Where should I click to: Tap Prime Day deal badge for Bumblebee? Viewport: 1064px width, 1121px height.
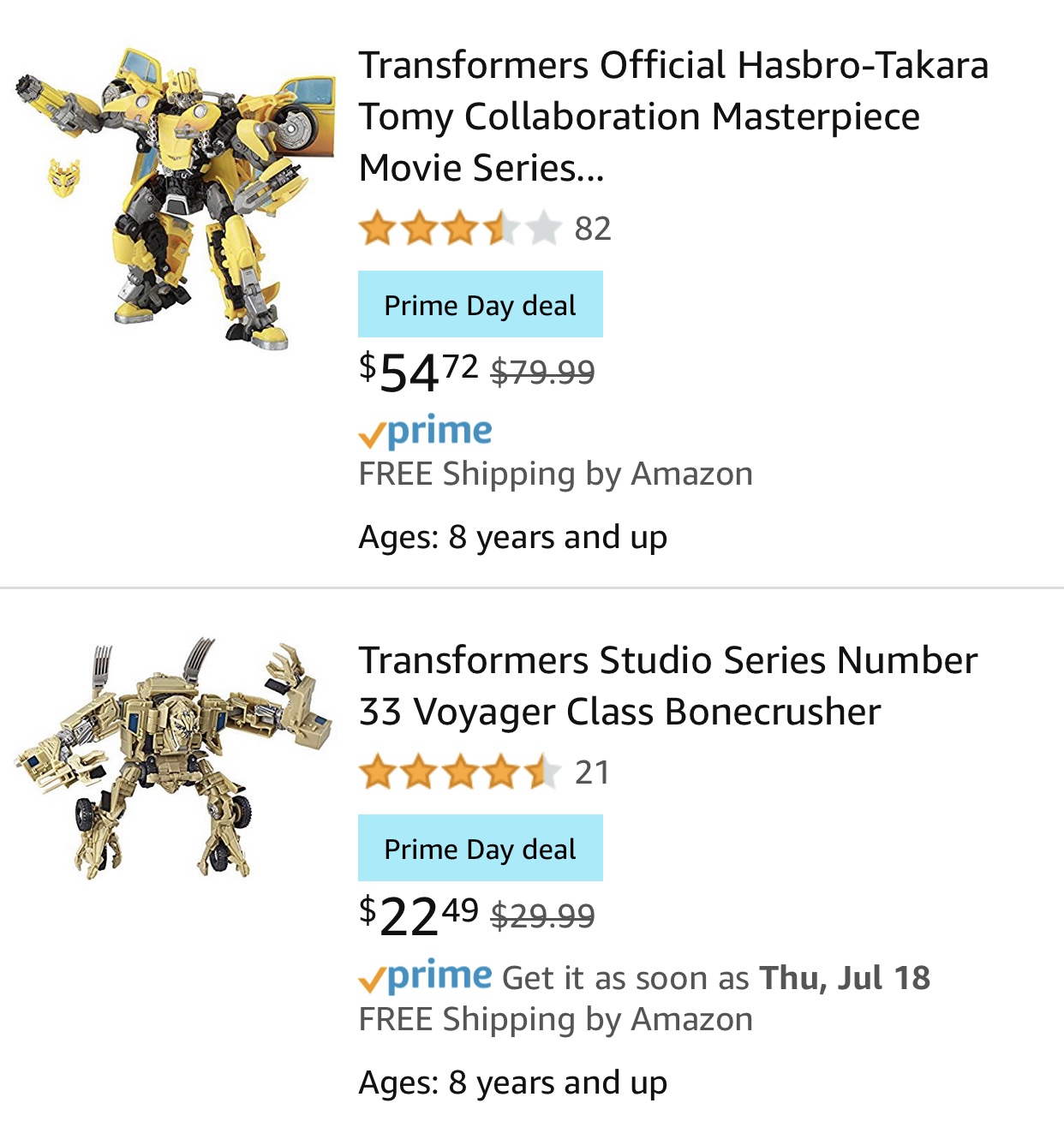(481, 304)
